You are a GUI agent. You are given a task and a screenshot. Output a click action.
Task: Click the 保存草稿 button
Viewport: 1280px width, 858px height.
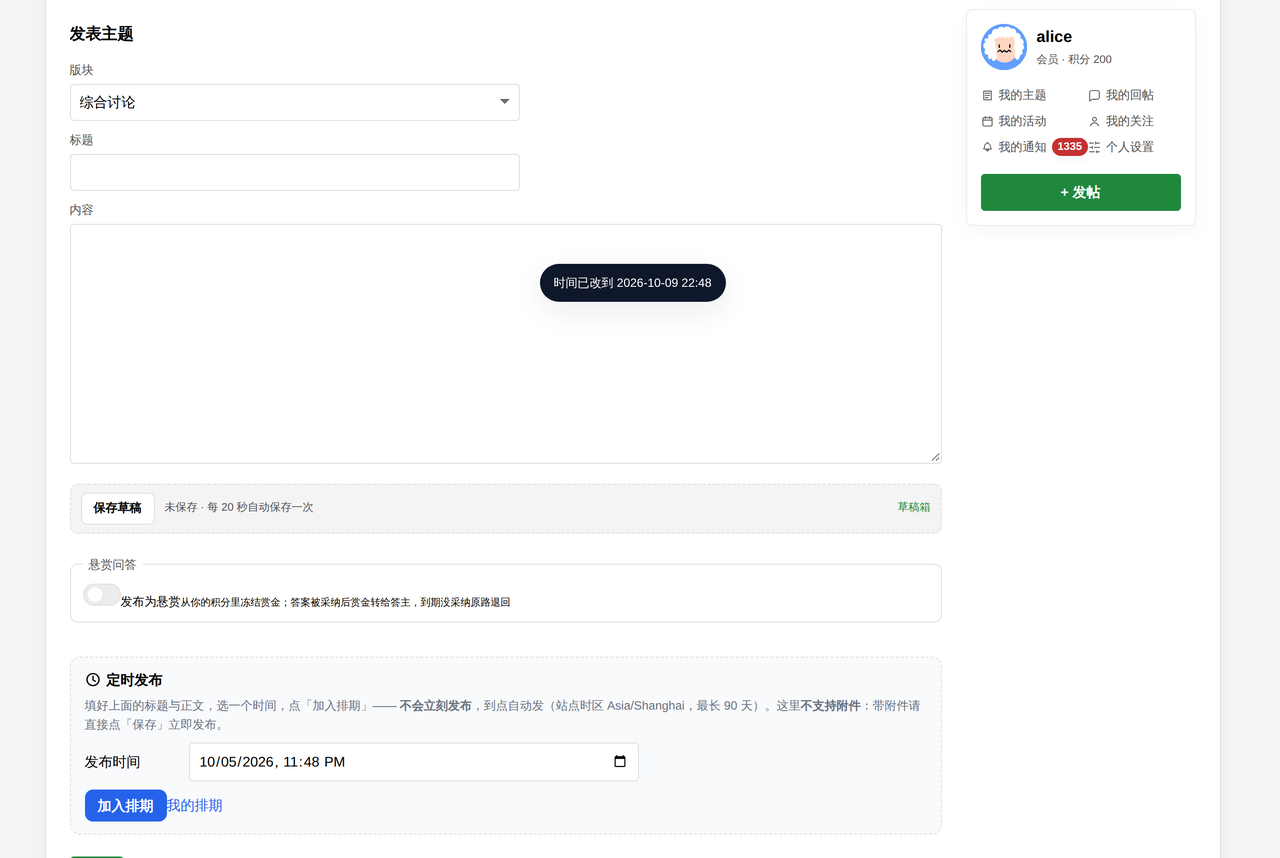point(118,508)
